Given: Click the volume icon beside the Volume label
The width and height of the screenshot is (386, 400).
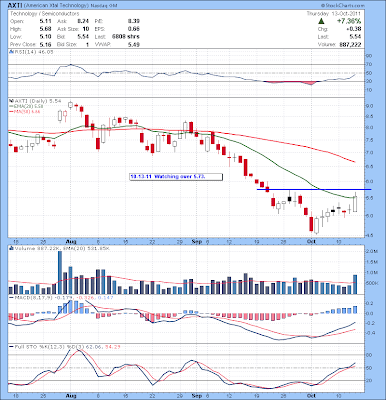Looking at the screenshot, I should [11, 248].
